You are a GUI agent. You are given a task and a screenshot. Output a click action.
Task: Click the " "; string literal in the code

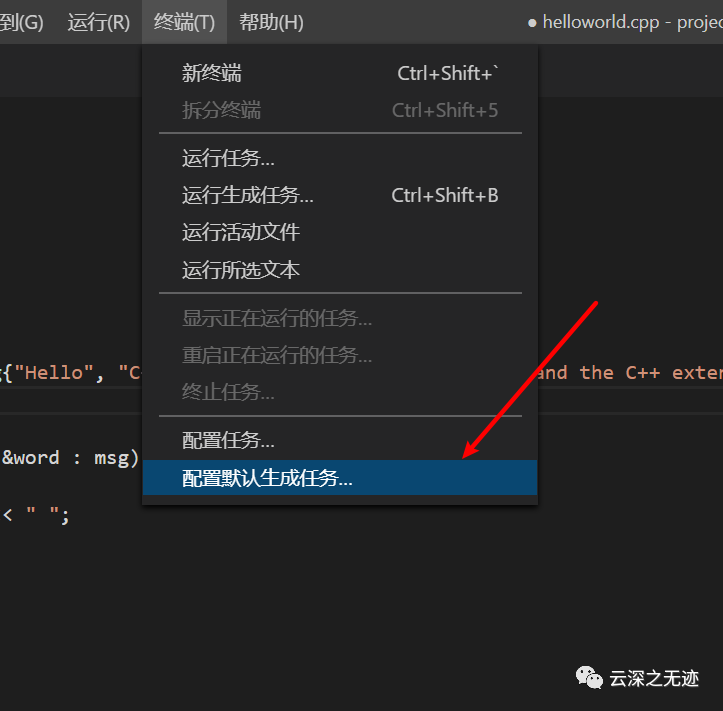coord(47,515)
